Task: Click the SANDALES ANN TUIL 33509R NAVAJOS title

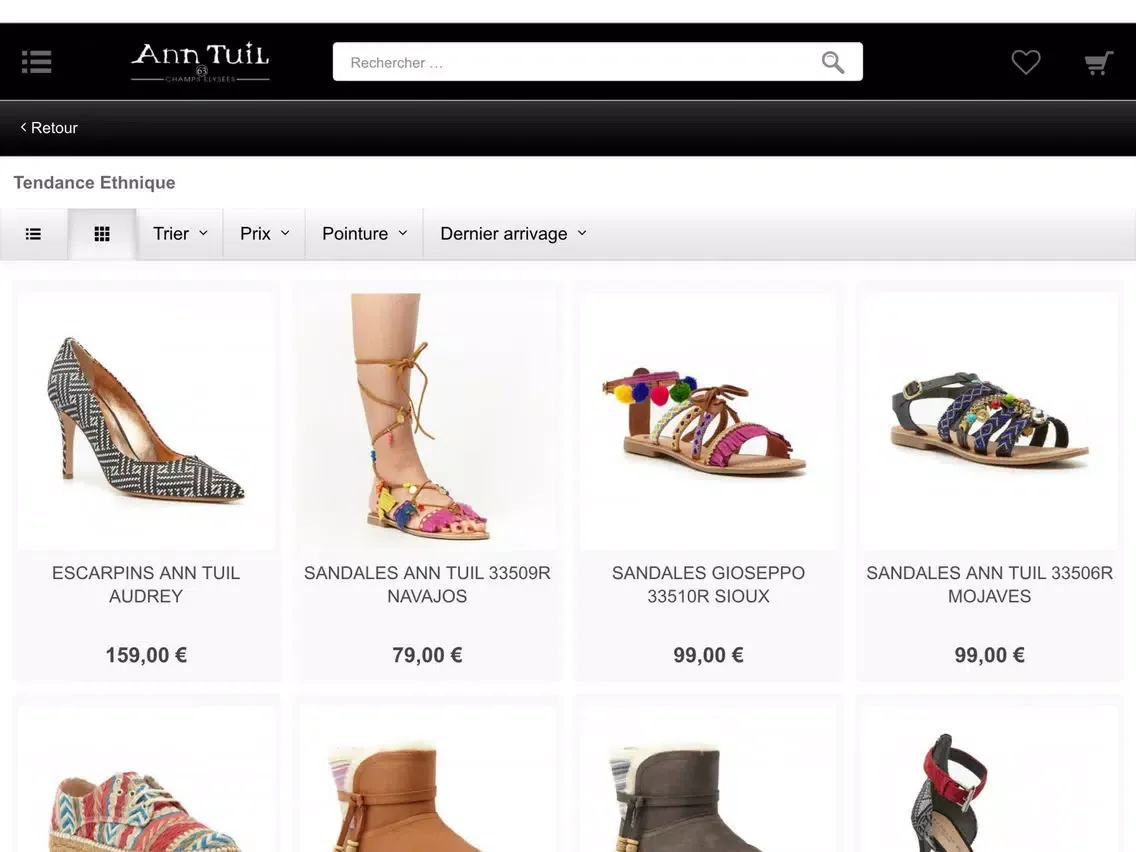Action: pyautogui.click(x=427, y=585)
